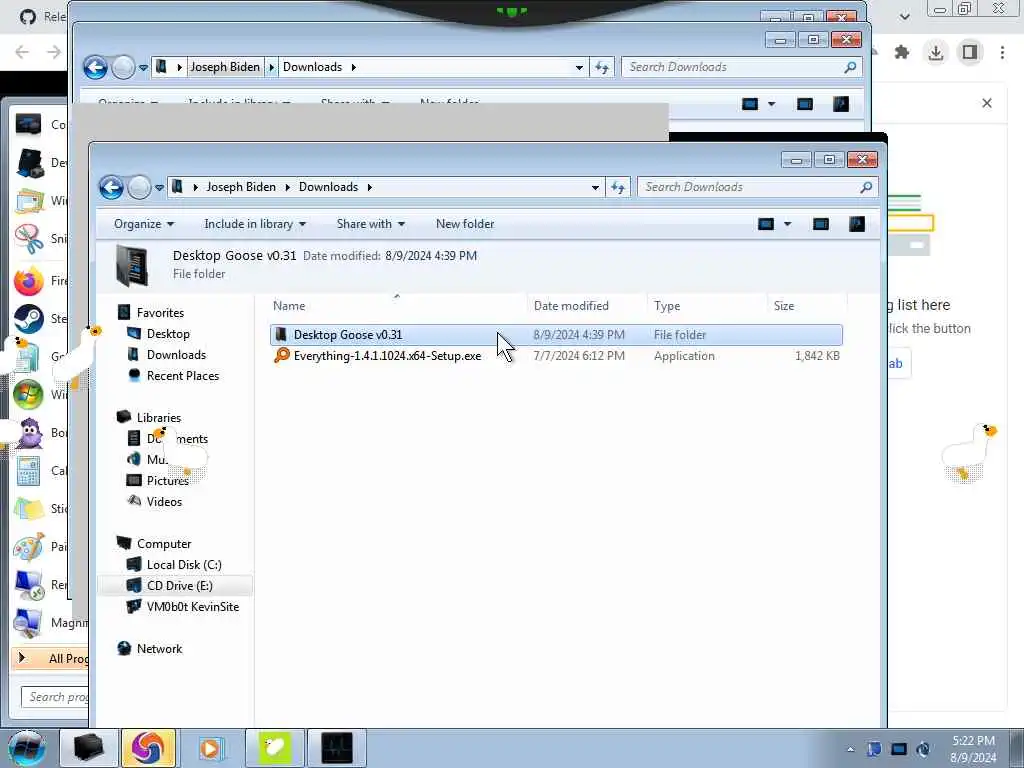Select Network in navigation pane
Viewport: 1024px width, 768px height.
(159, 648)
